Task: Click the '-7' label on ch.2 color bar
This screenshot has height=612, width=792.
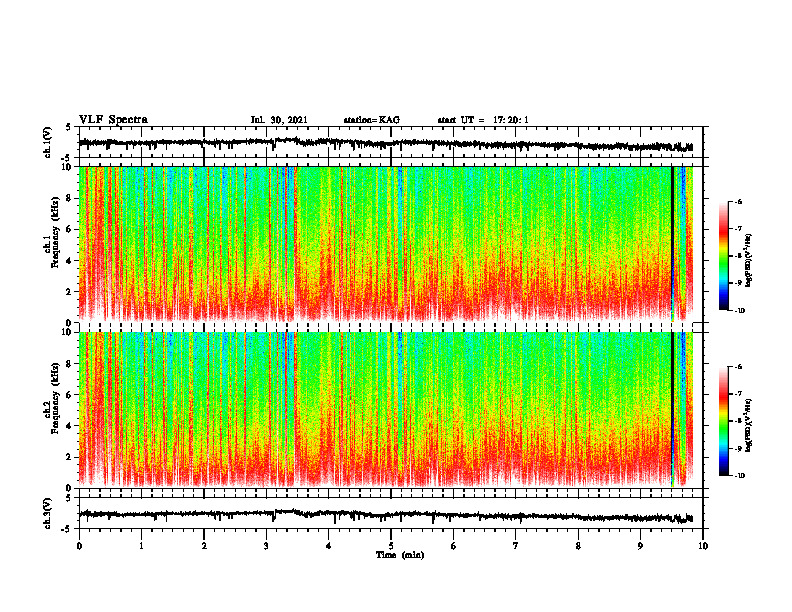Action: click(738, 394)
